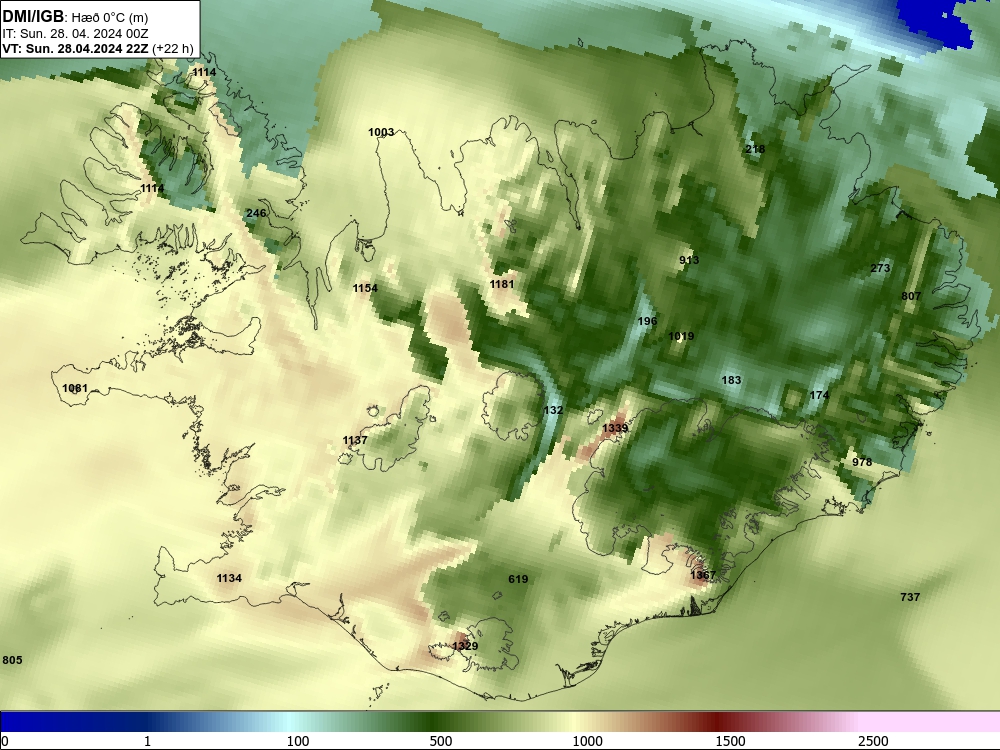
Task: Click the 805 value on the left edge
Action: point(12,660)
